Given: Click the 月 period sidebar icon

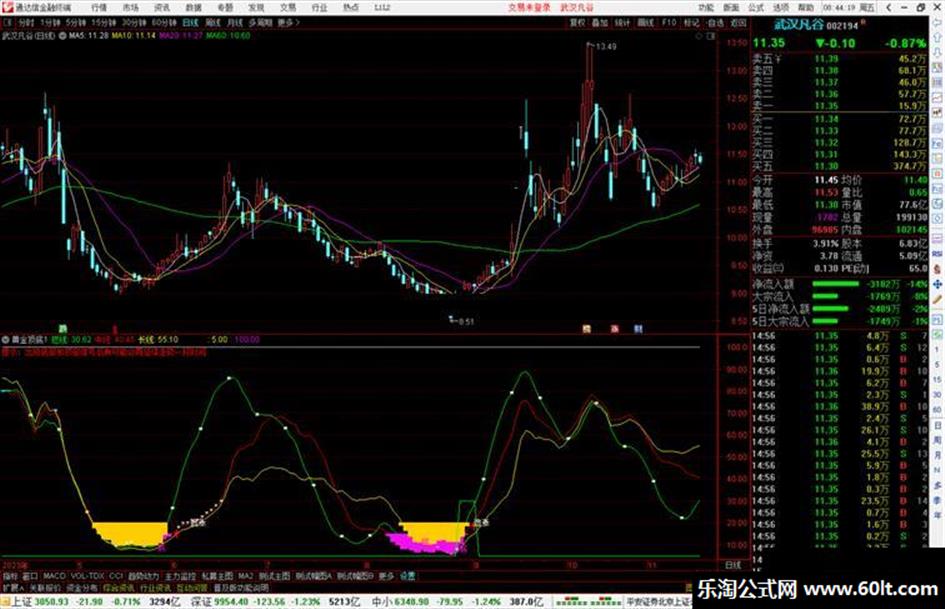Looking at the screenshot, I should click(x=938, y=456).
